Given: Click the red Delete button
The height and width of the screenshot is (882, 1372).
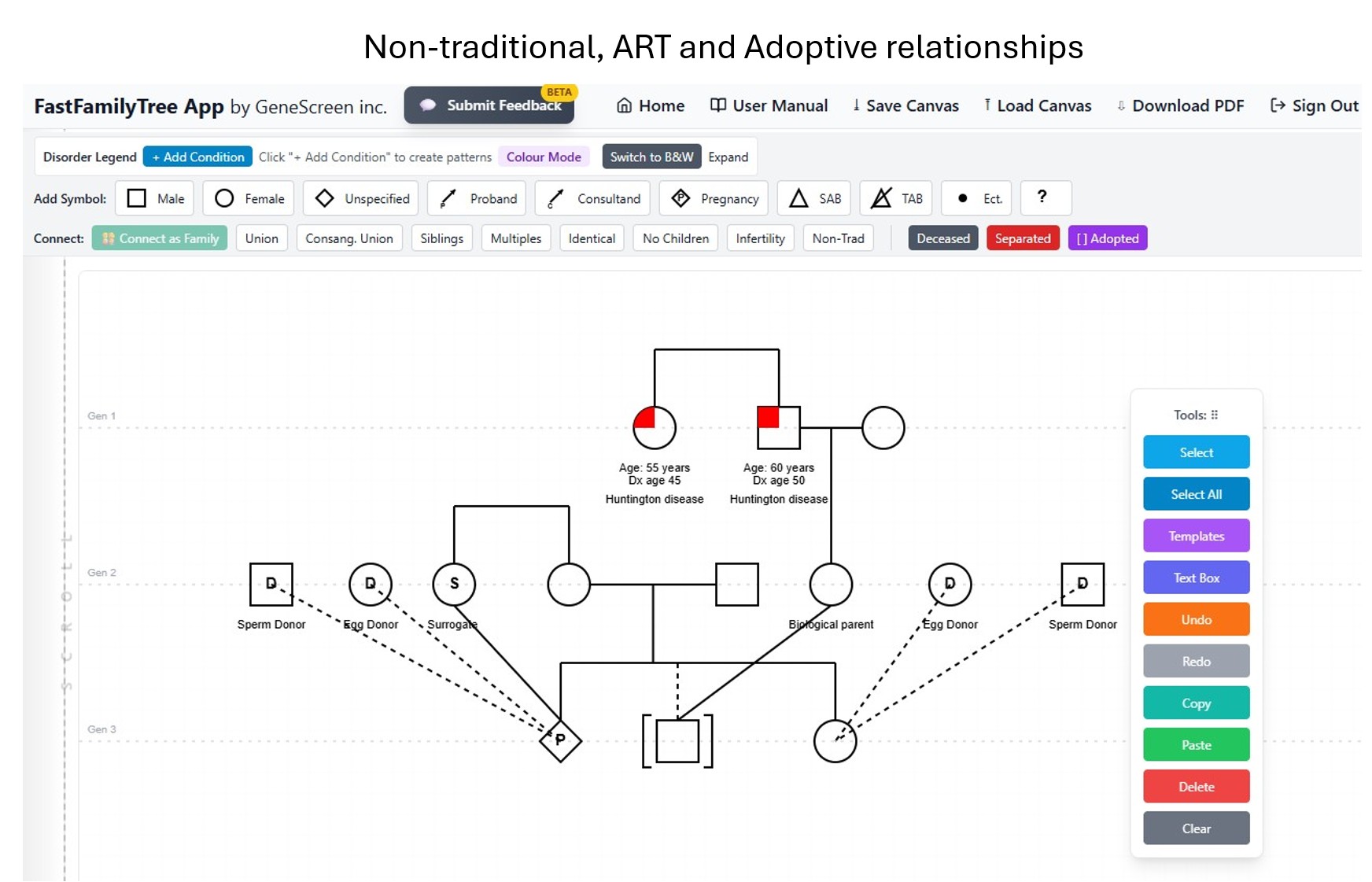Looking at the screenshot, I should pyautogui.click(x=1196, y=786).
